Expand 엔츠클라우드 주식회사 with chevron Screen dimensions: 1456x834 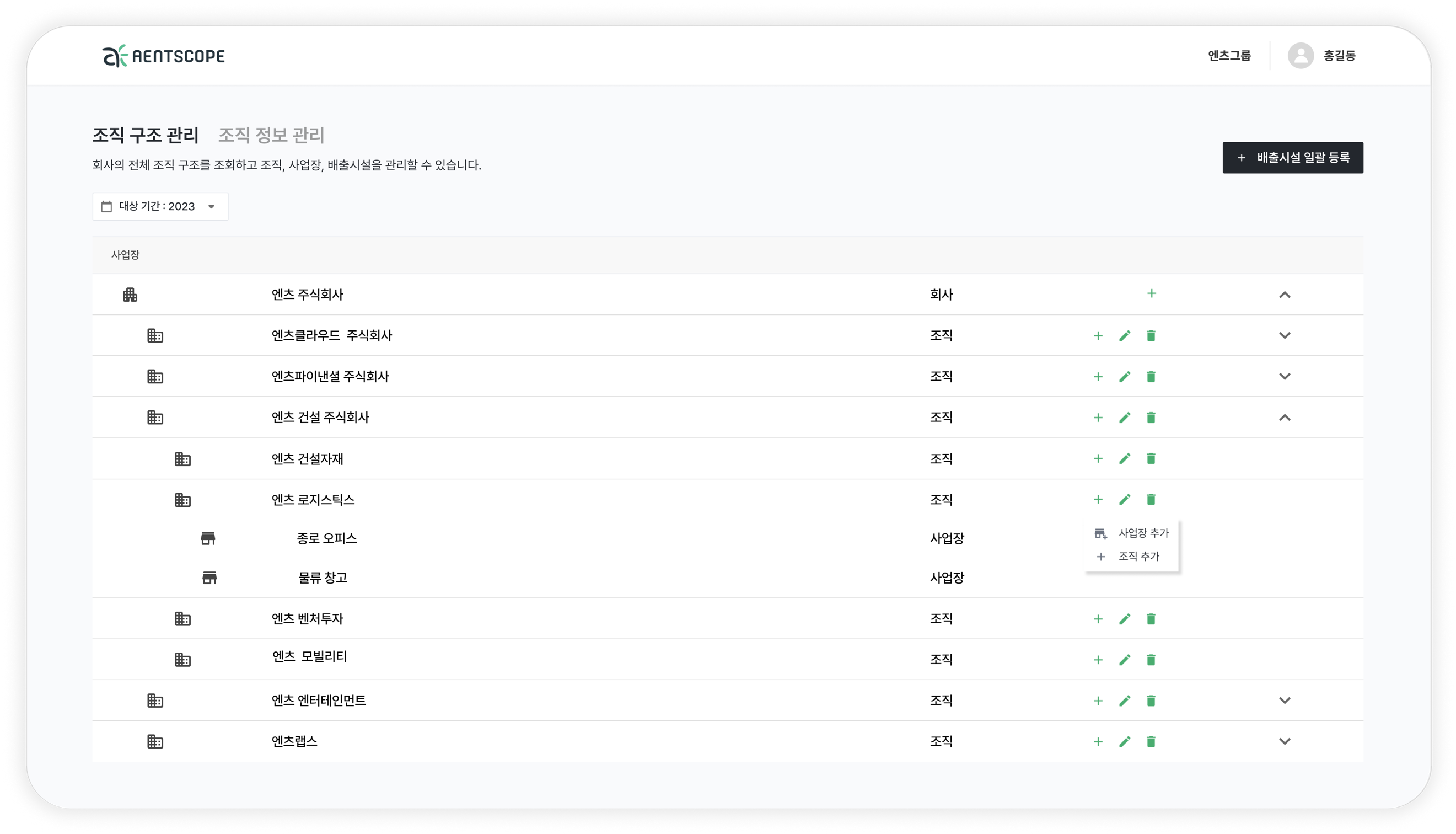1285,336
